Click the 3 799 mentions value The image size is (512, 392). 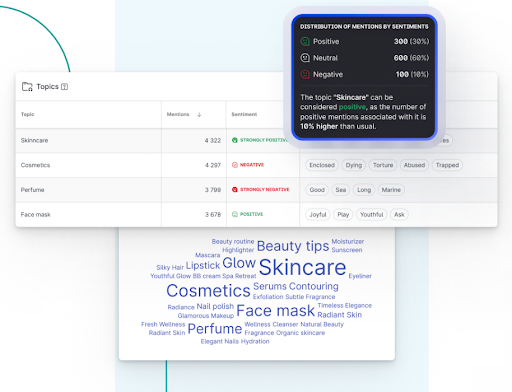[x=213, y=190]
